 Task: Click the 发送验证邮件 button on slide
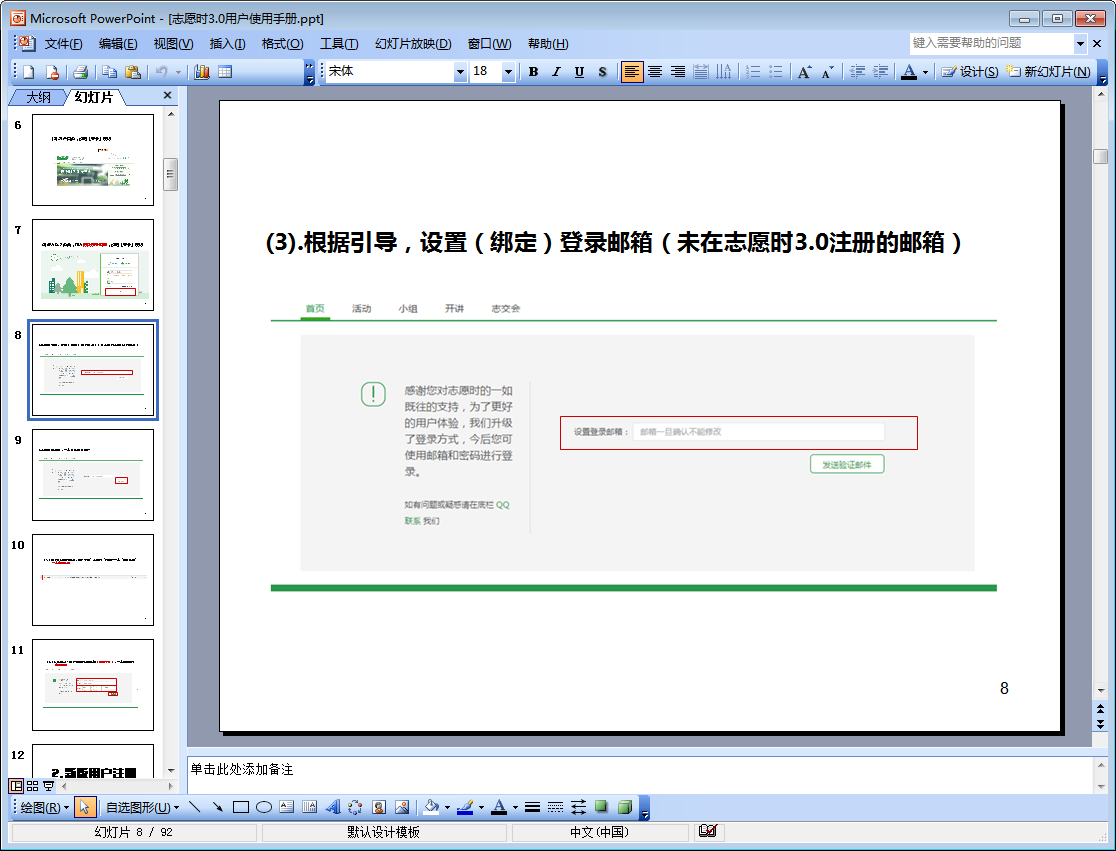(847, 464)
